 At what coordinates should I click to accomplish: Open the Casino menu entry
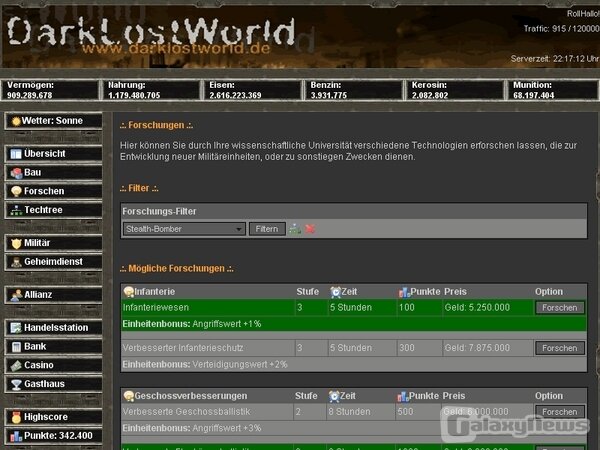(x=54, y=365)
